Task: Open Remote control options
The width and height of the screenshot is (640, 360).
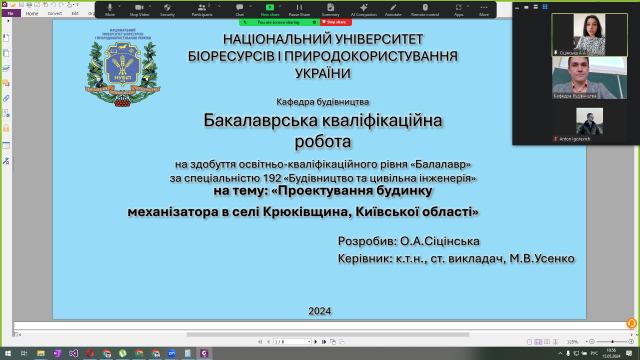Action: coord(425,10)
